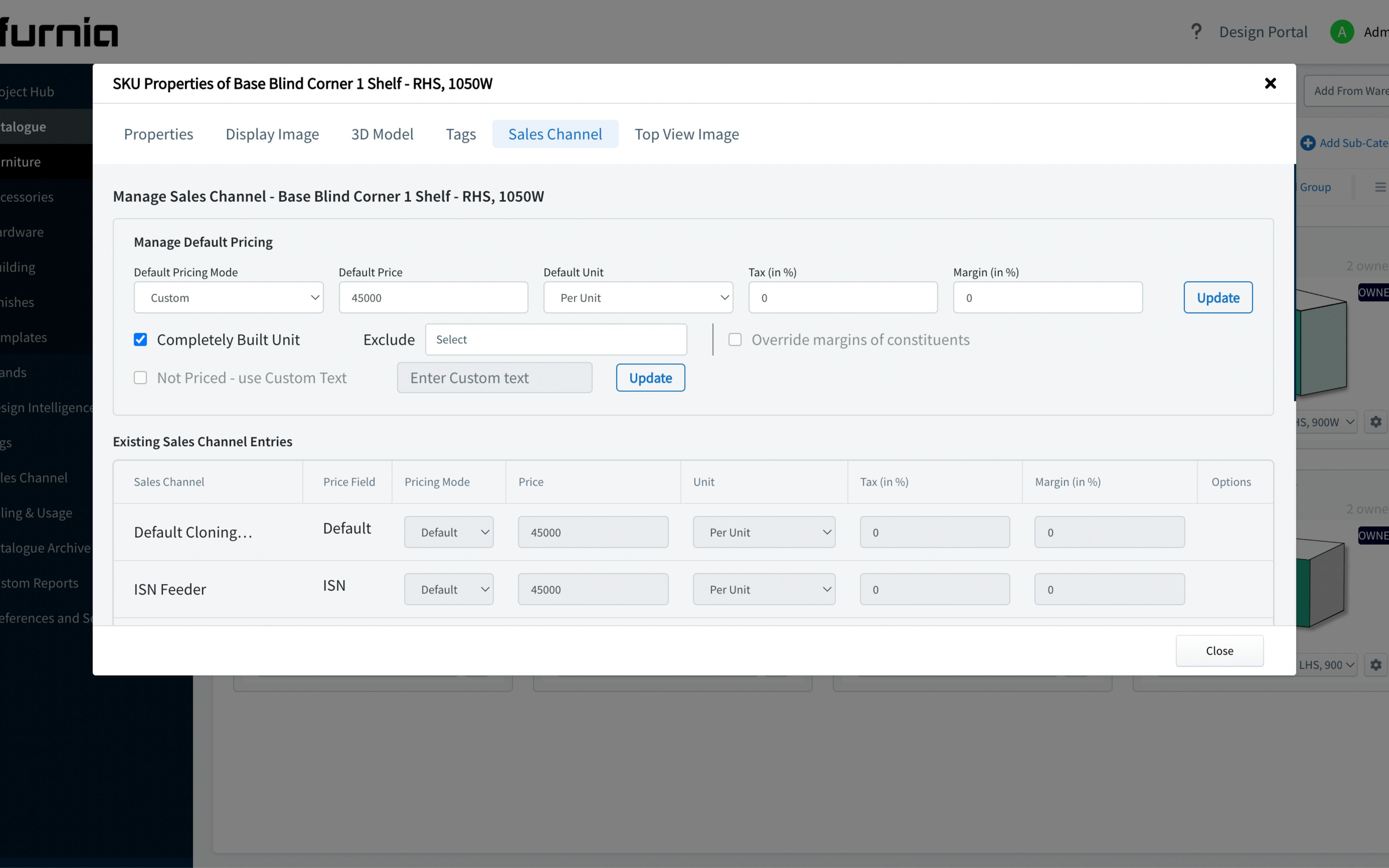Uncheck the Completely Built Unit checkbox
Image resolution: width=1389 pixels, height=868 pixels.
pos(141,340)
